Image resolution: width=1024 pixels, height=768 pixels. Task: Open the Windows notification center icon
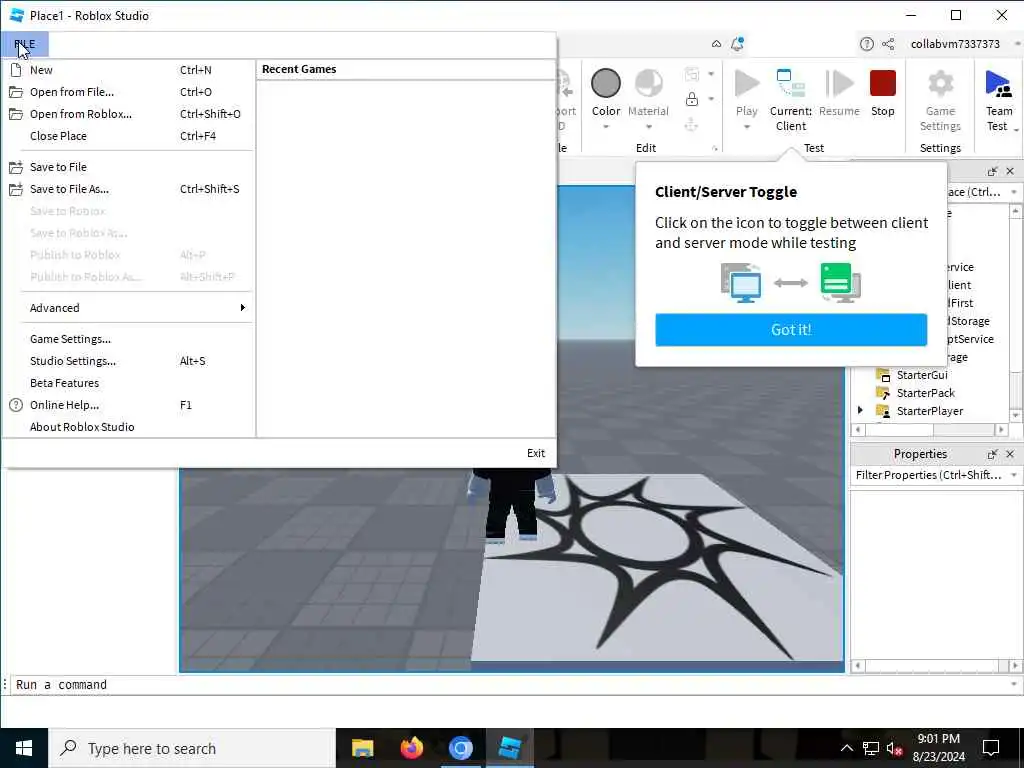click(x=991, y=748)
